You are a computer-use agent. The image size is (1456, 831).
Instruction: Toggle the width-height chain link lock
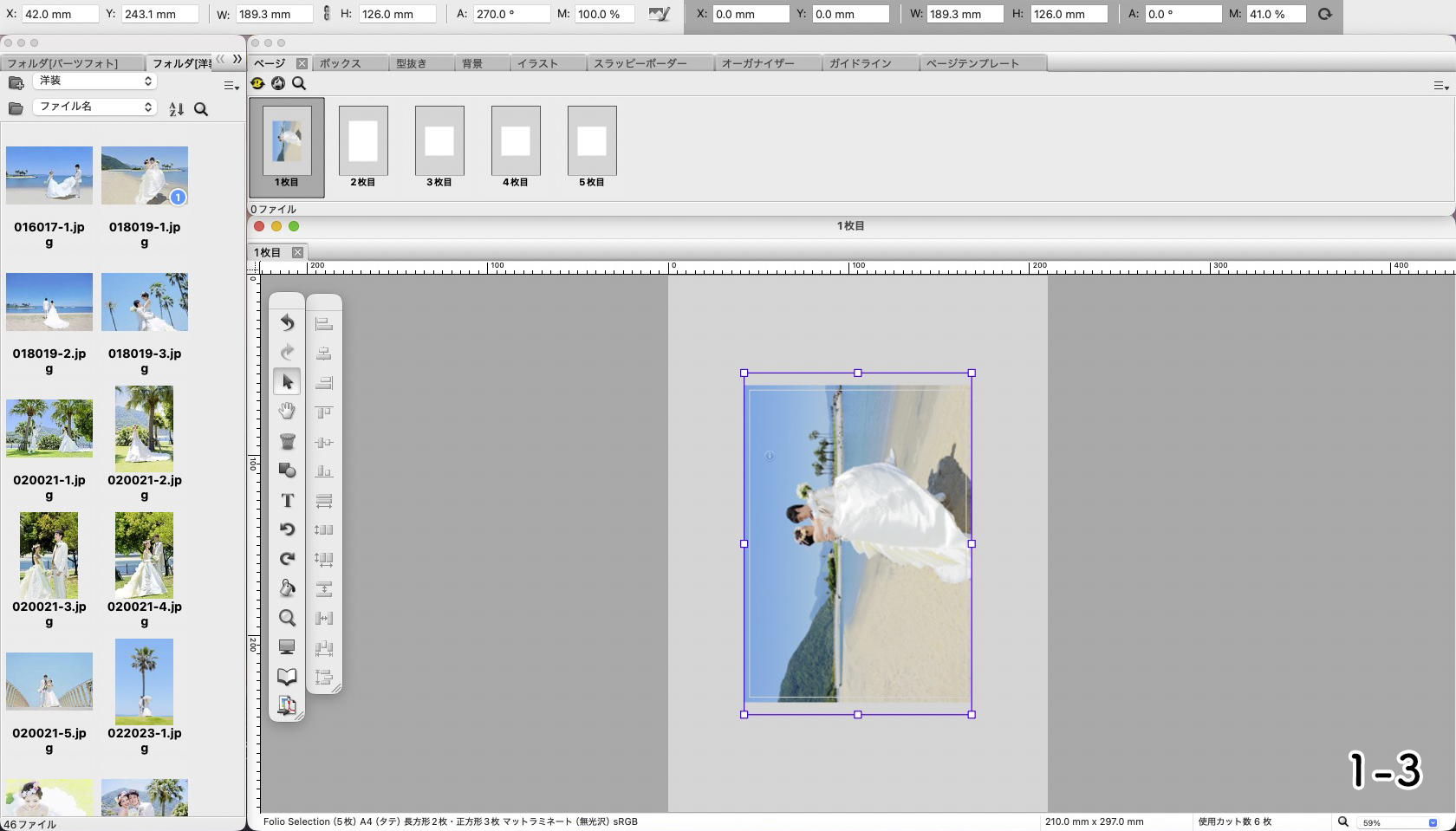pyautogui.click(x=327, y=14)
